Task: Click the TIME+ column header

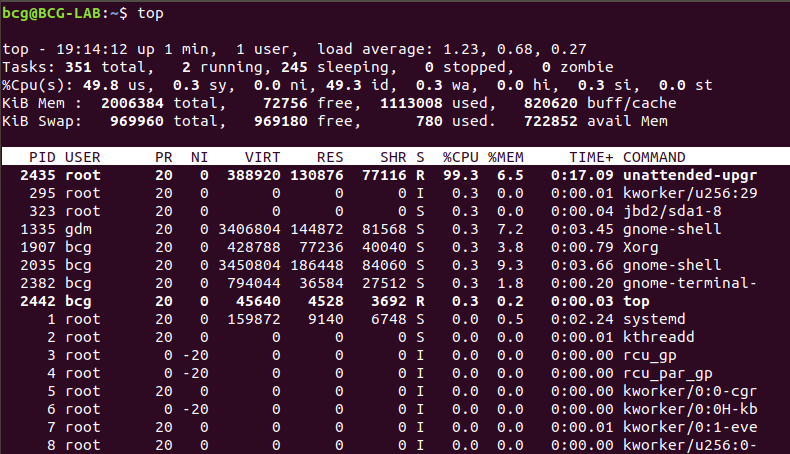Action: point(591,157)
